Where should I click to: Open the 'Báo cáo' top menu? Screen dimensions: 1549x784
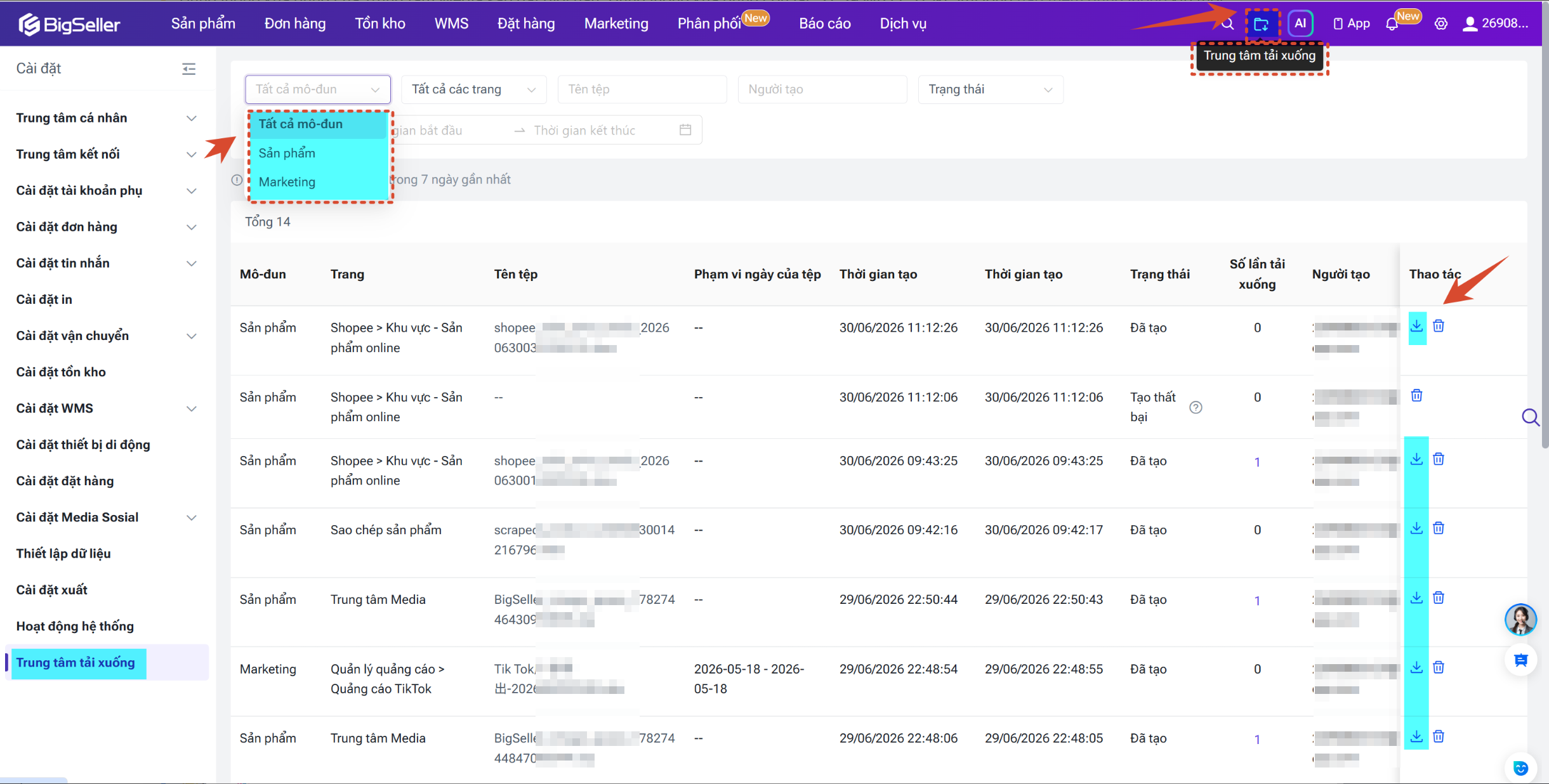coord(824,24)
